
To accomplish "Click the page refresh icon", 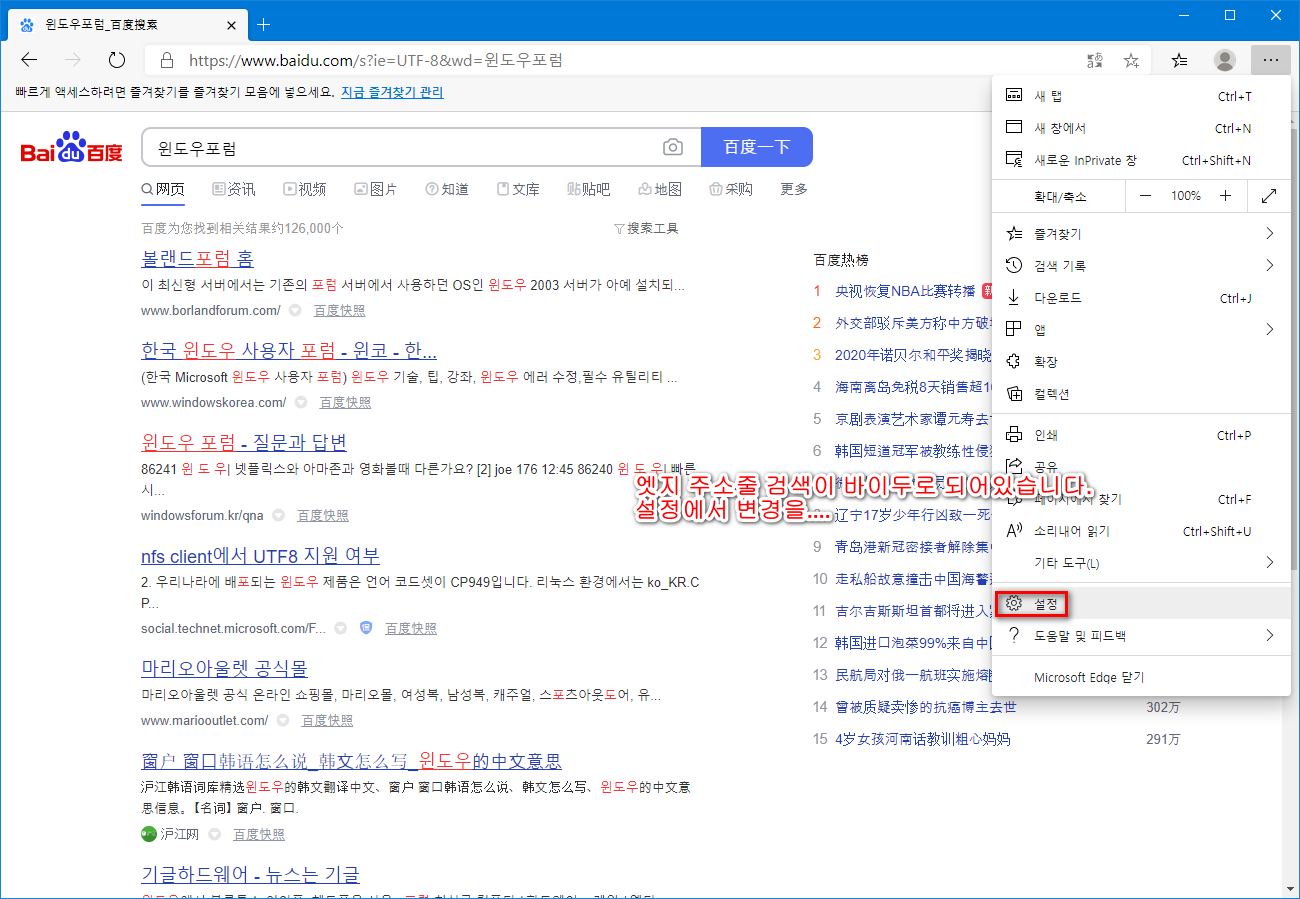I will (x=117, y=60).
